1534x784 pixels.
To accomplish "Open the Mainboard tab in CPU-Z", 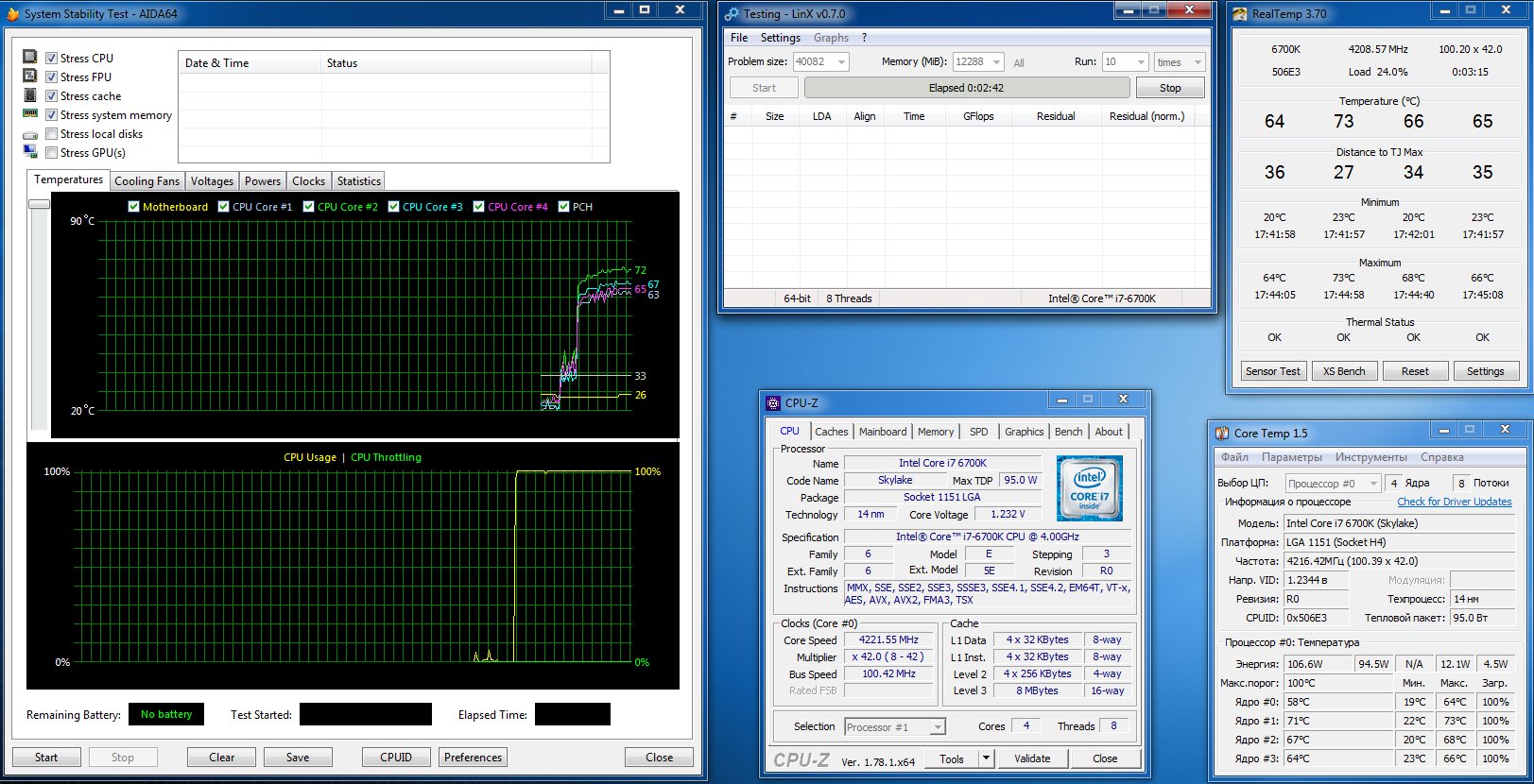I will 882,432.
